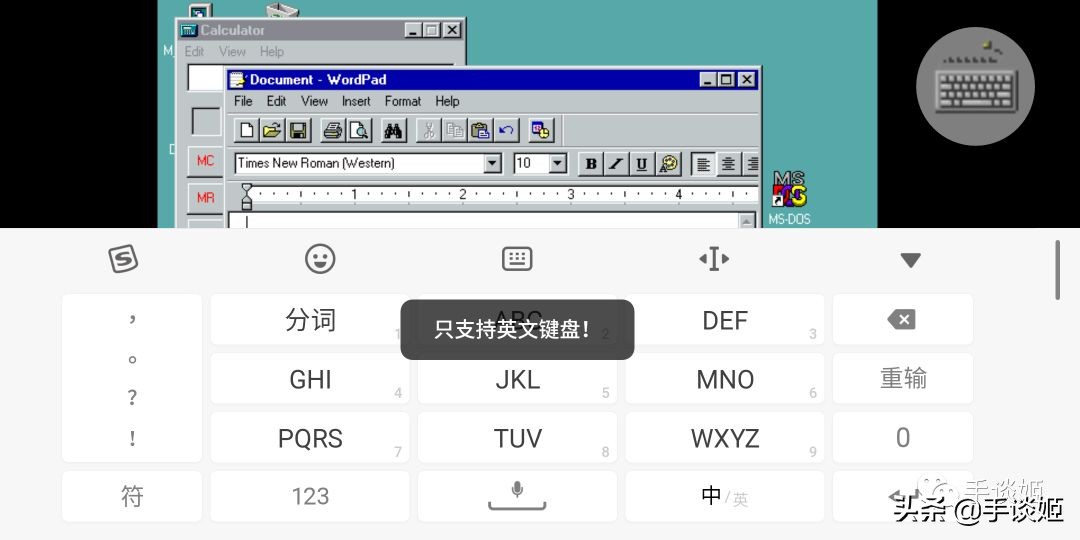
Task: Create a new document in WordPad toolbar
Action: pos(247,129)
